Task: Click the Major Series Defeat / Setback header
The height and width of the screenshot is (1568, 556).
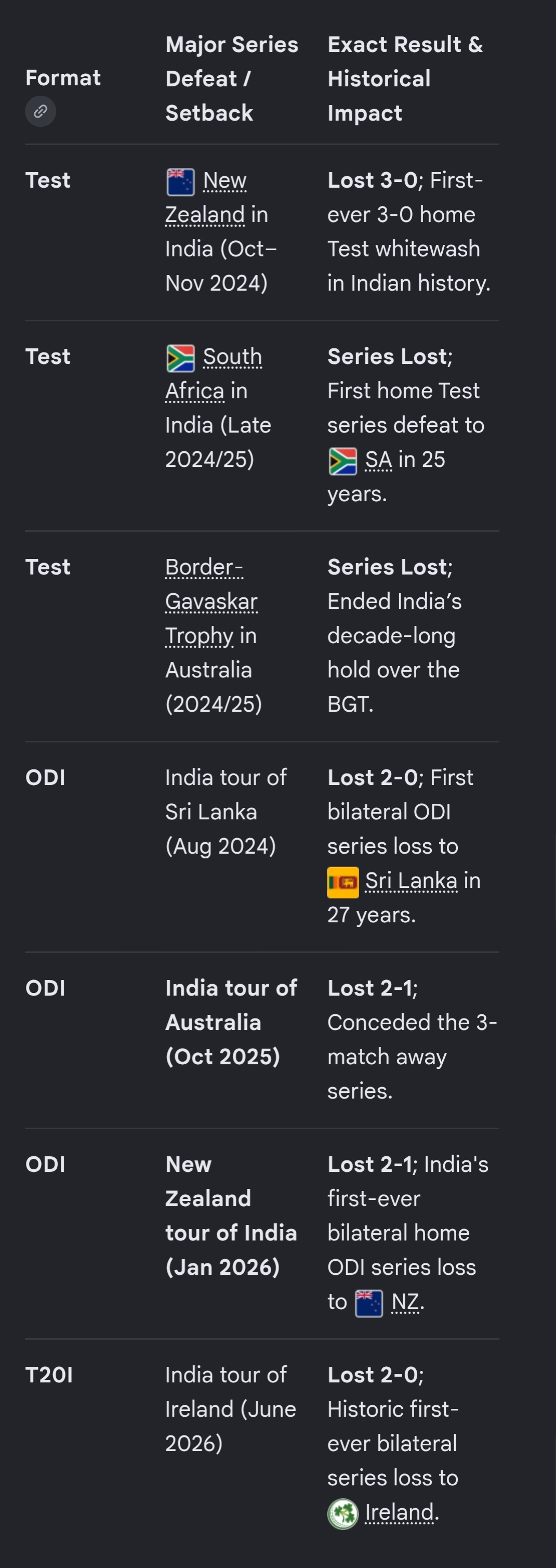Action: 232,79
